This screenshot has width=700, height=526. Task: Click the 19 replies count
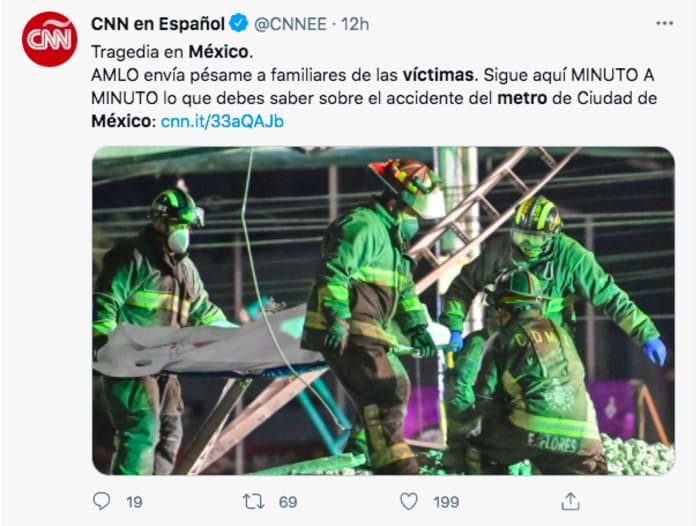point(134,502)
